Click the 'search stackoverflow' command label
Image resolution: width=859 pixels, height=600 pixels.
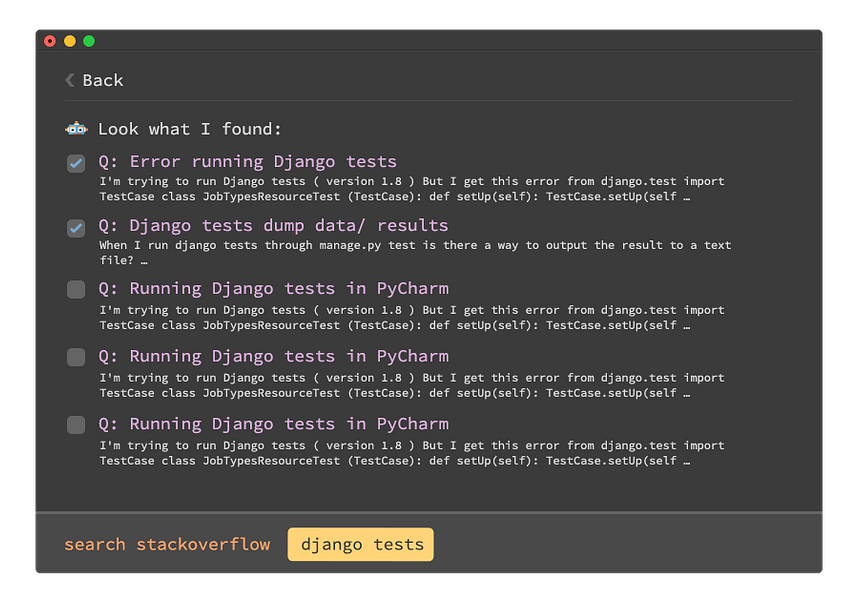coord(167,545)
